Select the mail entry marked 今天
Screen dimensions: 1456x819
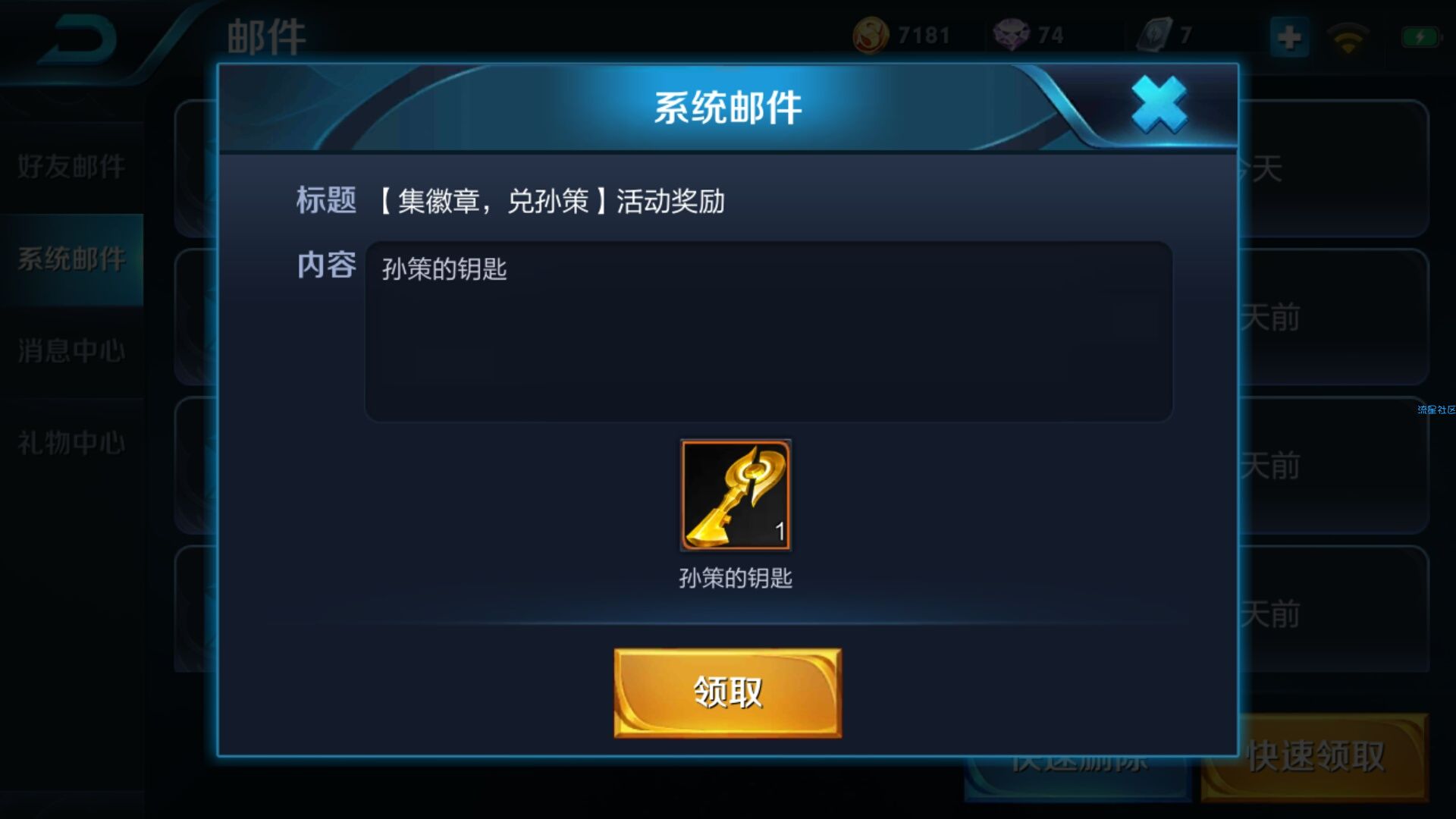1334,168
